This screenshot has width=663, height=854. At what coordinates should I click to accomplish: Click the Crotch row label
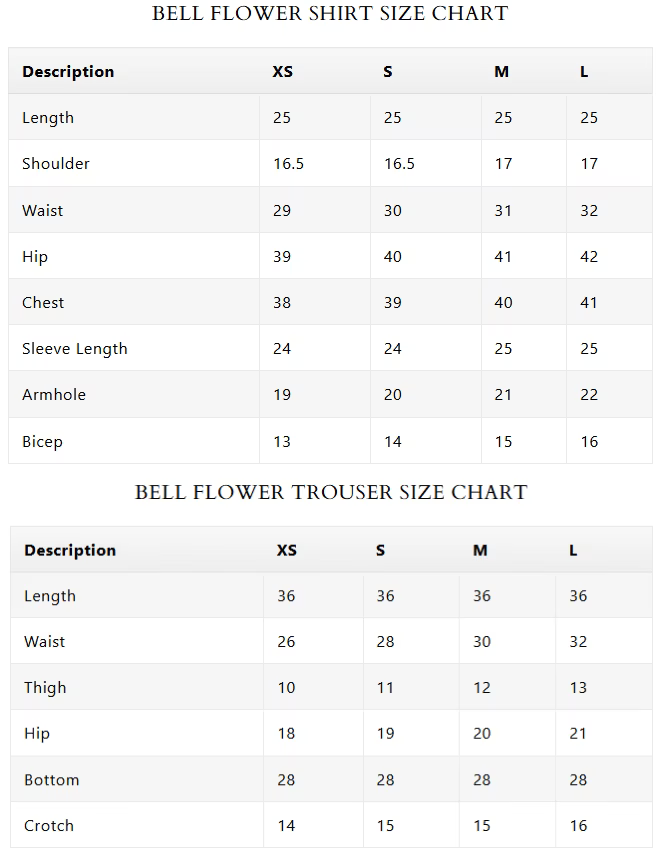tap(49, 826)
